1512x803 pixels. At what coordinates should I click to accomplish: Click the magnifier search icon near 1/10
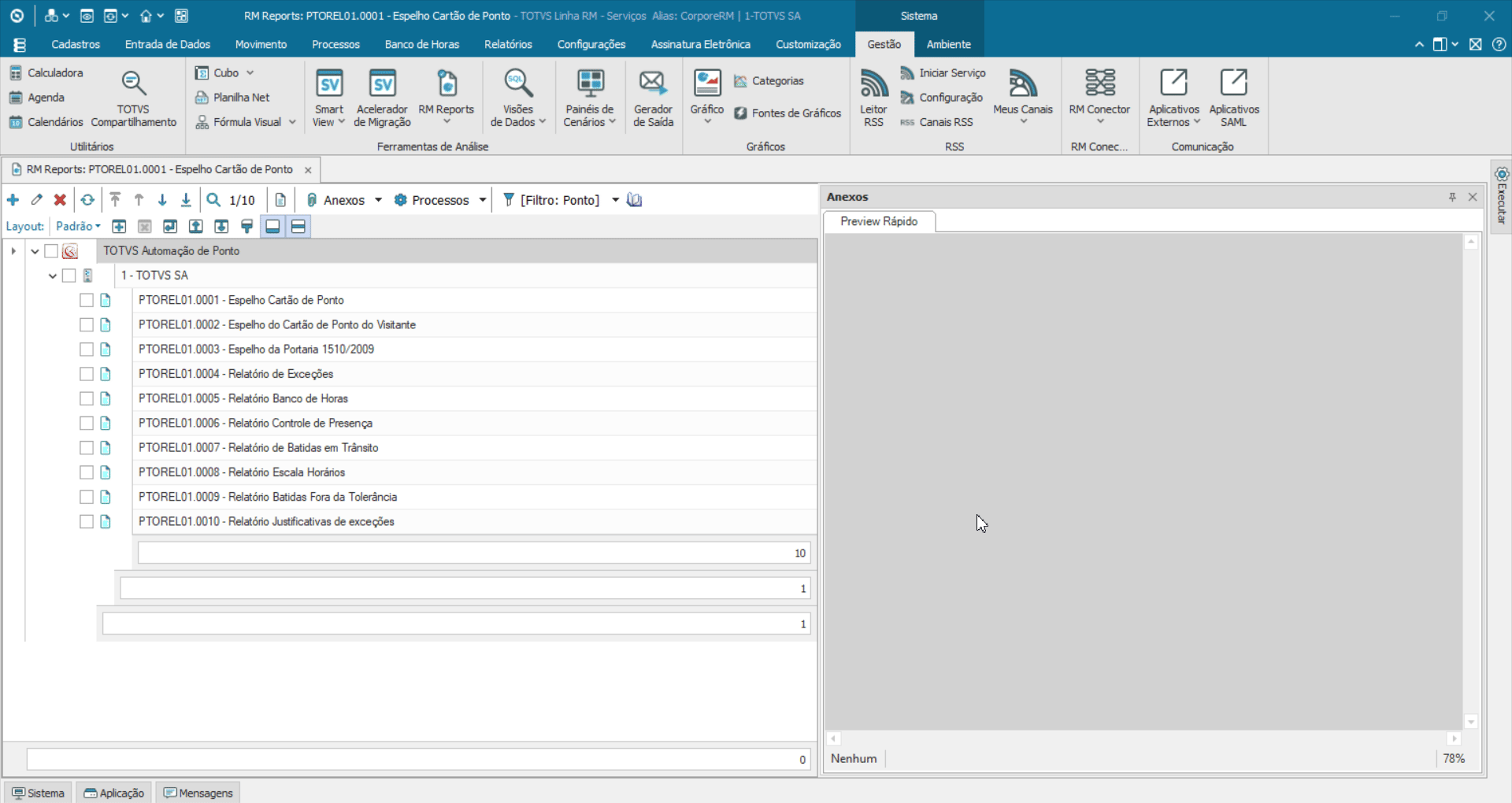[213, 200]
